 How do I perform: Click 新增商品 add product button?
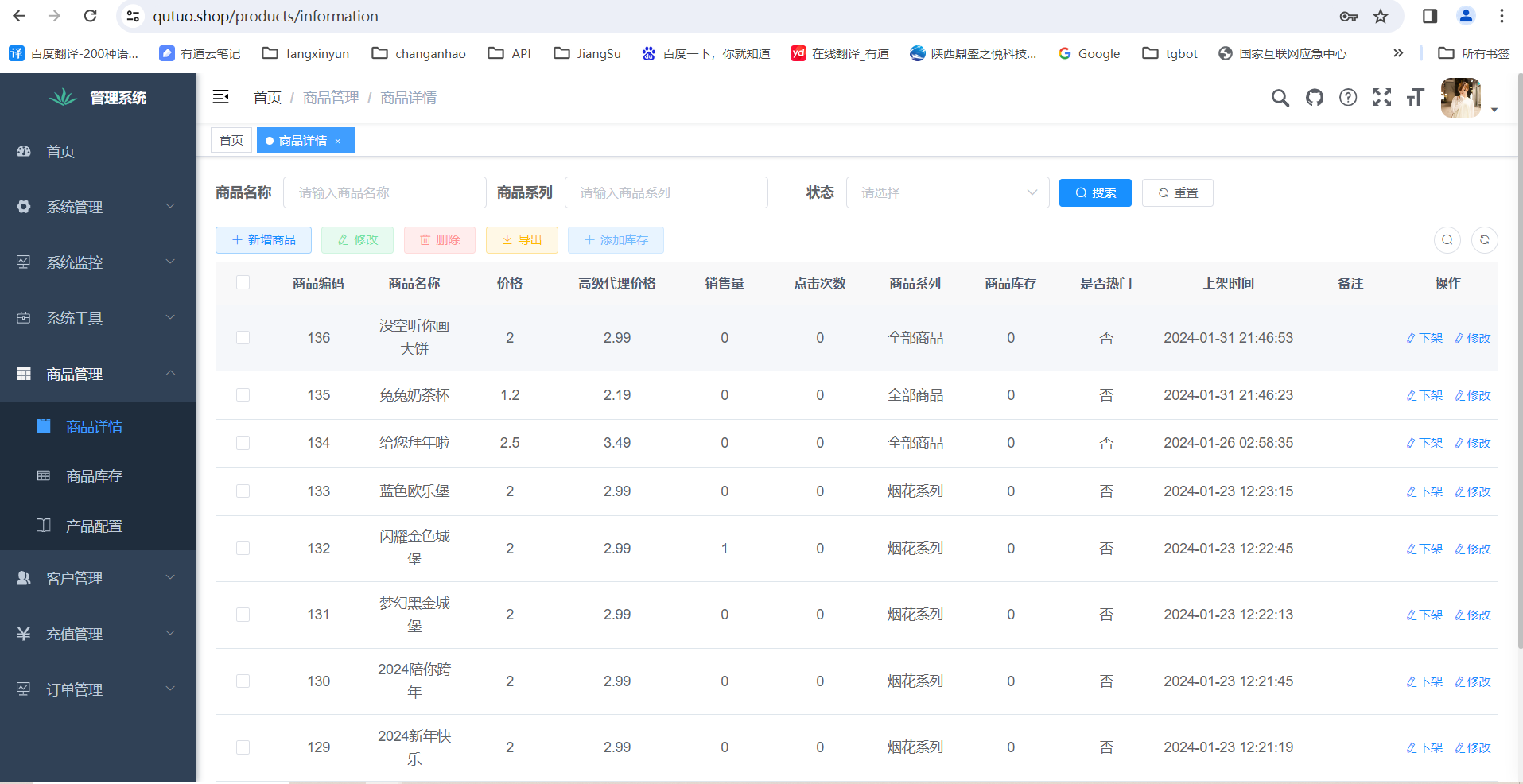pos(263,239)
